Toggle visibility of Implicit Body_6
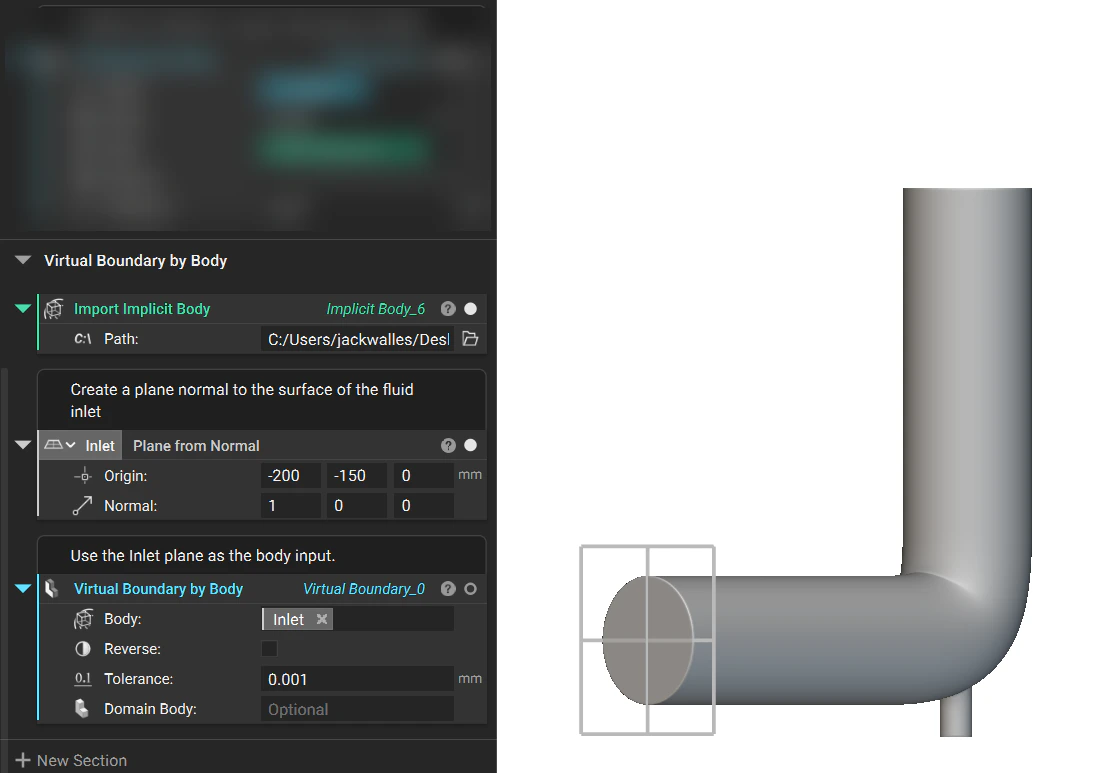The height and width of the screenshot is (773, 1095). pos(470,309)
